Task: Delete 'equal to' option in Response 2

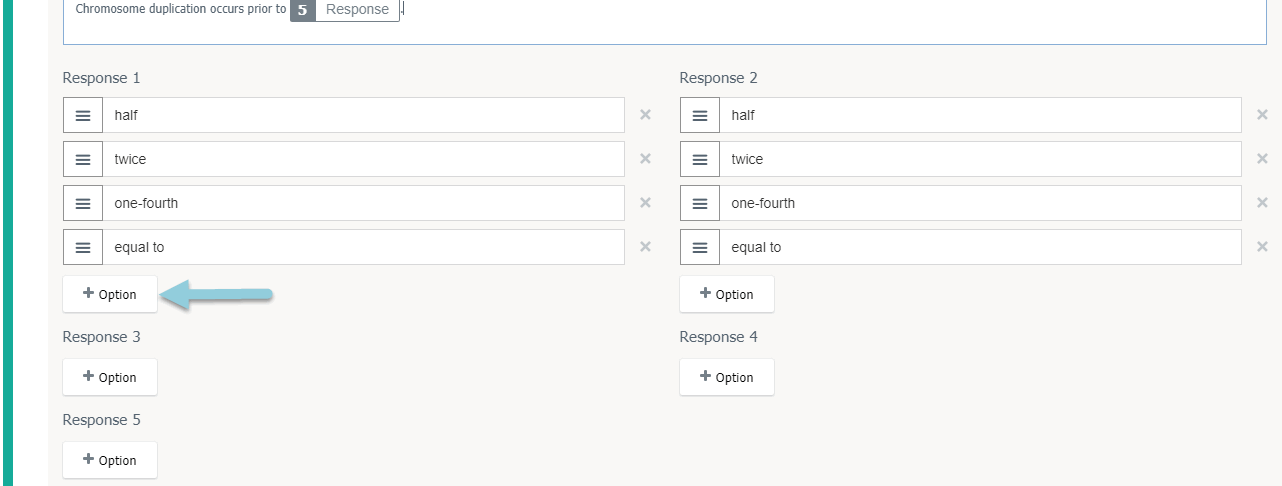Action: coord(1262,247)
